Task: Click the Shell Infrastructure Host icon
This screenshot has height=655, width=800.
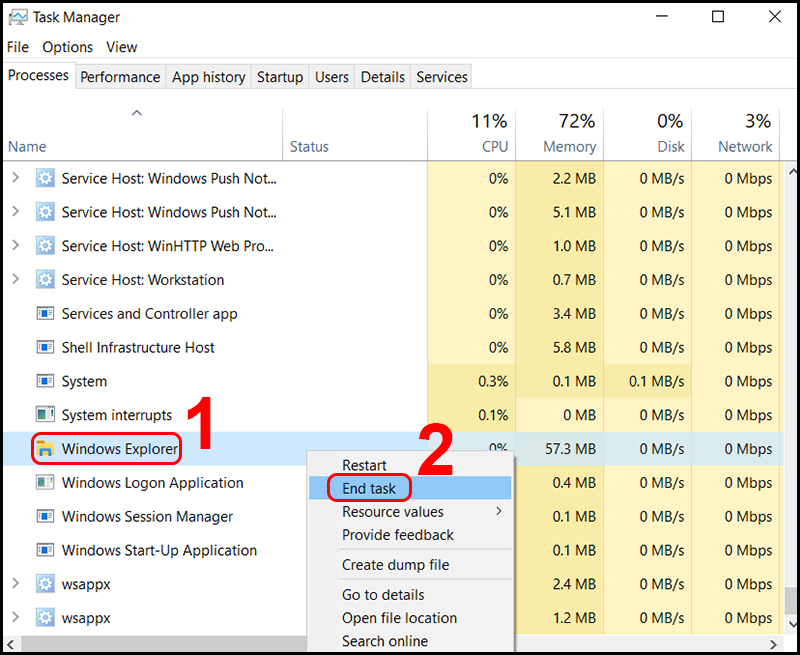Action: point(45,347)
